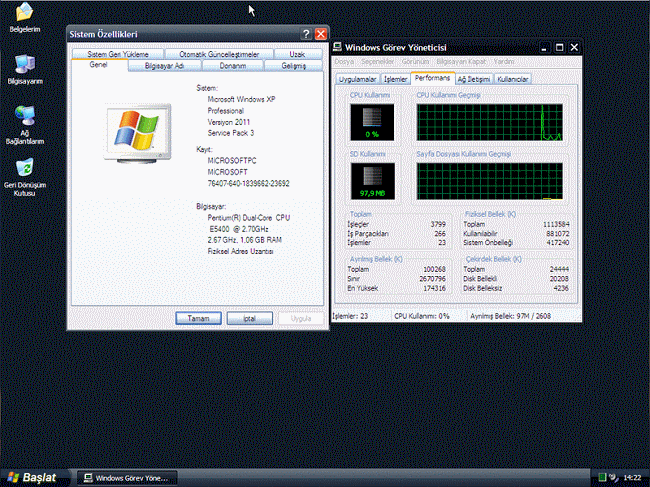Open the Ağ İletişimi tab

474,79
